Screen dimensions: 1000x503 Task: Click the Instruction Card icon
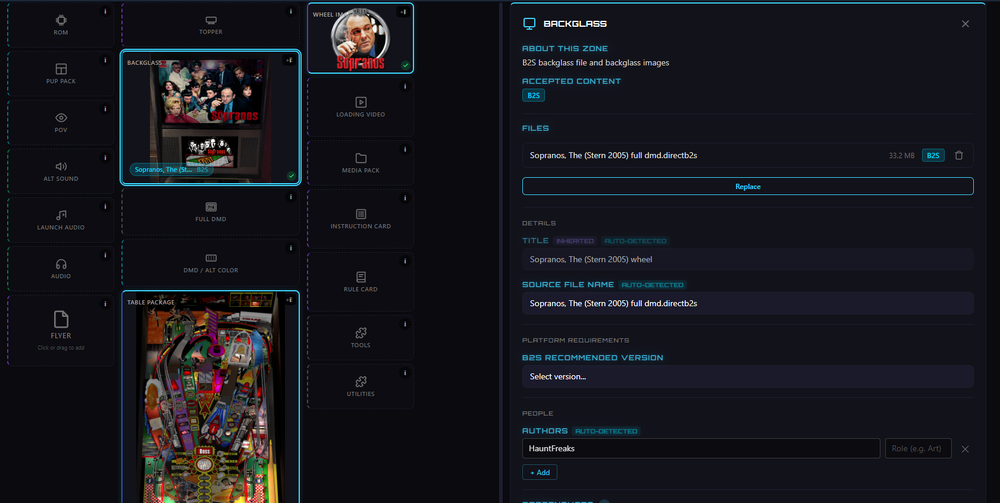coord(360,214)
